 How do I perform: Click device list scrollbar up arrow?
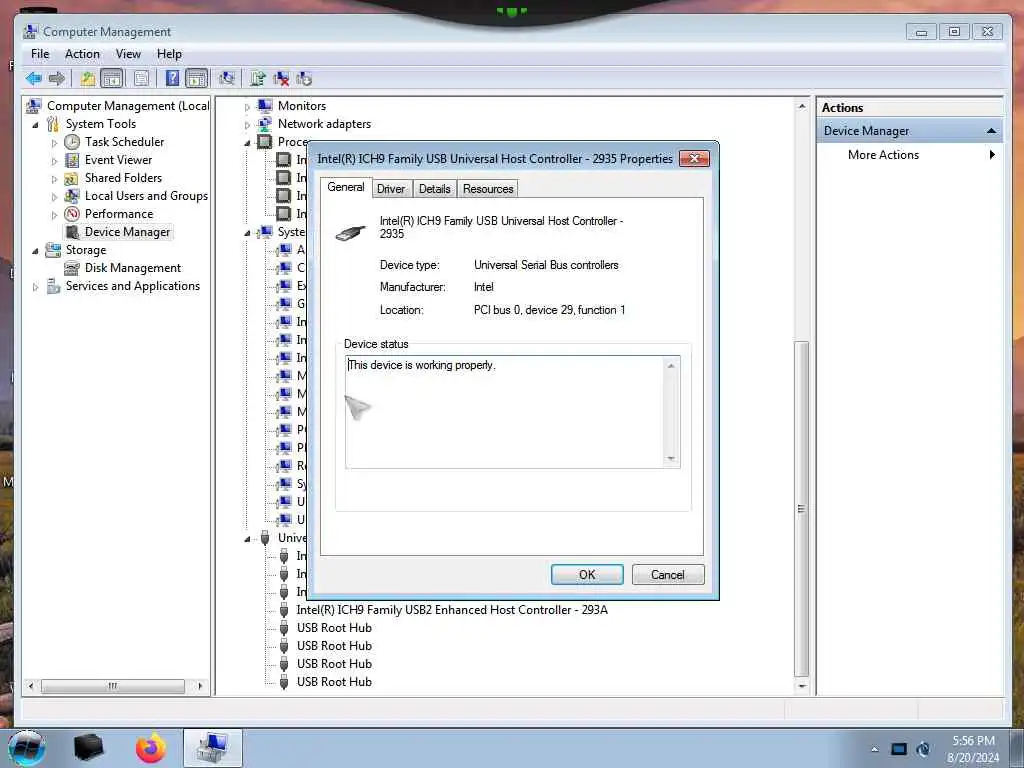(802, 106)
